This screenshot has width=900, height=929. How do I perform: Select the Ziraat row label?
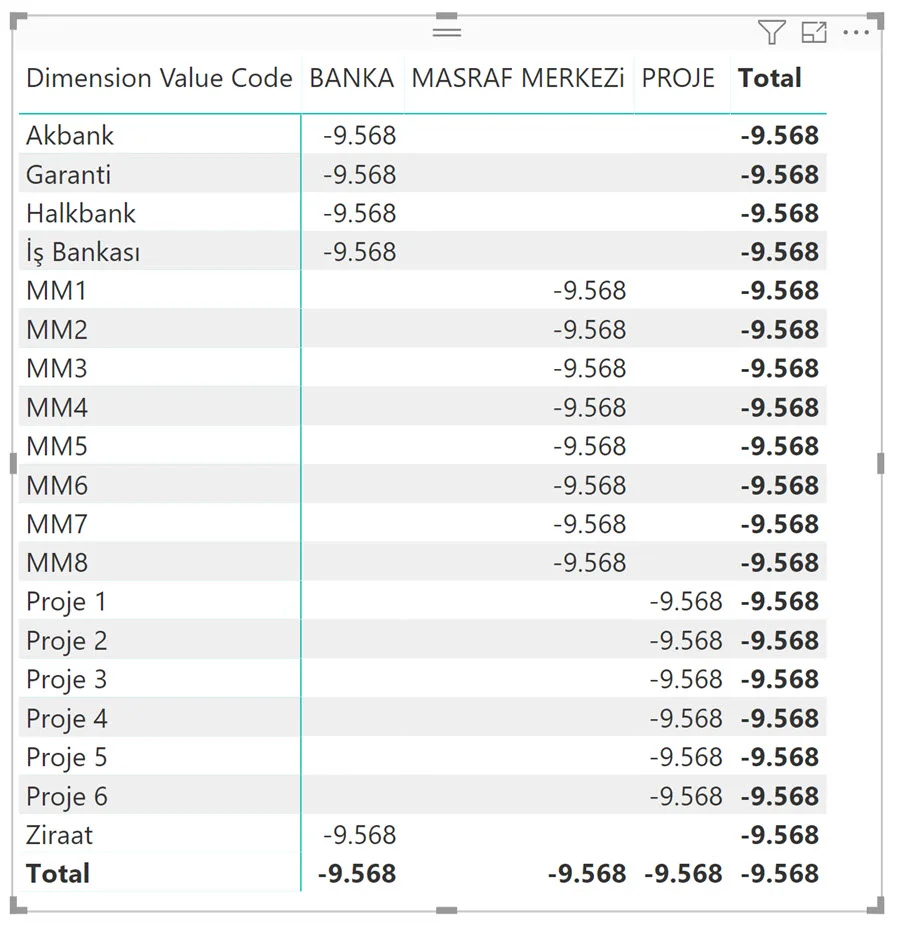[60, 834]
